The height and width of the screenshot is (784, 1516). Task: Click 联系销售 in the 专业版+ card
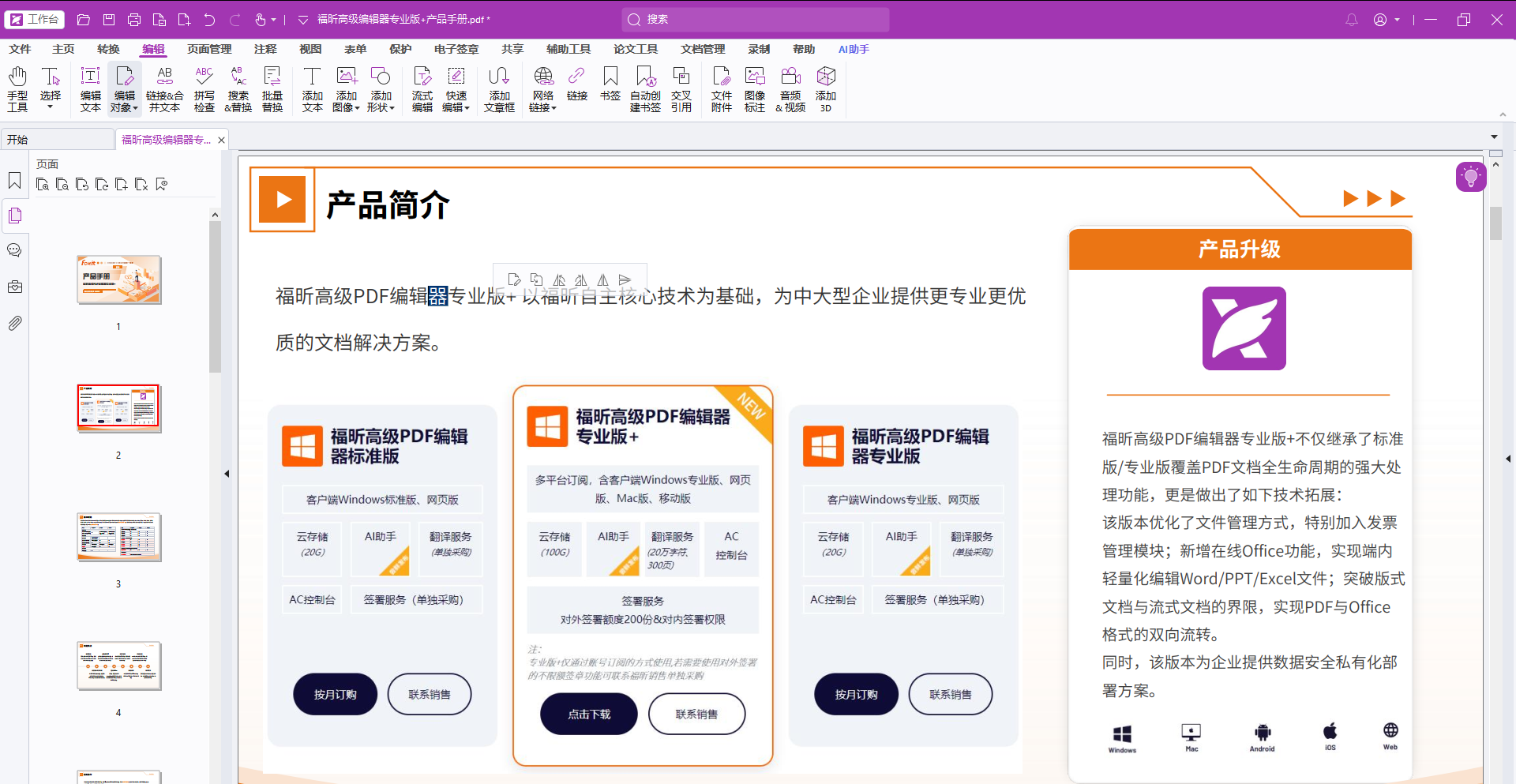[x=696, y=715]
